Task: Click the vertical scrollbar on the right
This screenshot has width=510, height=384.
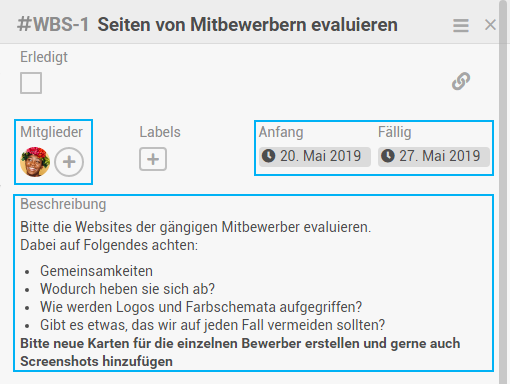Action: (x=503, y=192)
